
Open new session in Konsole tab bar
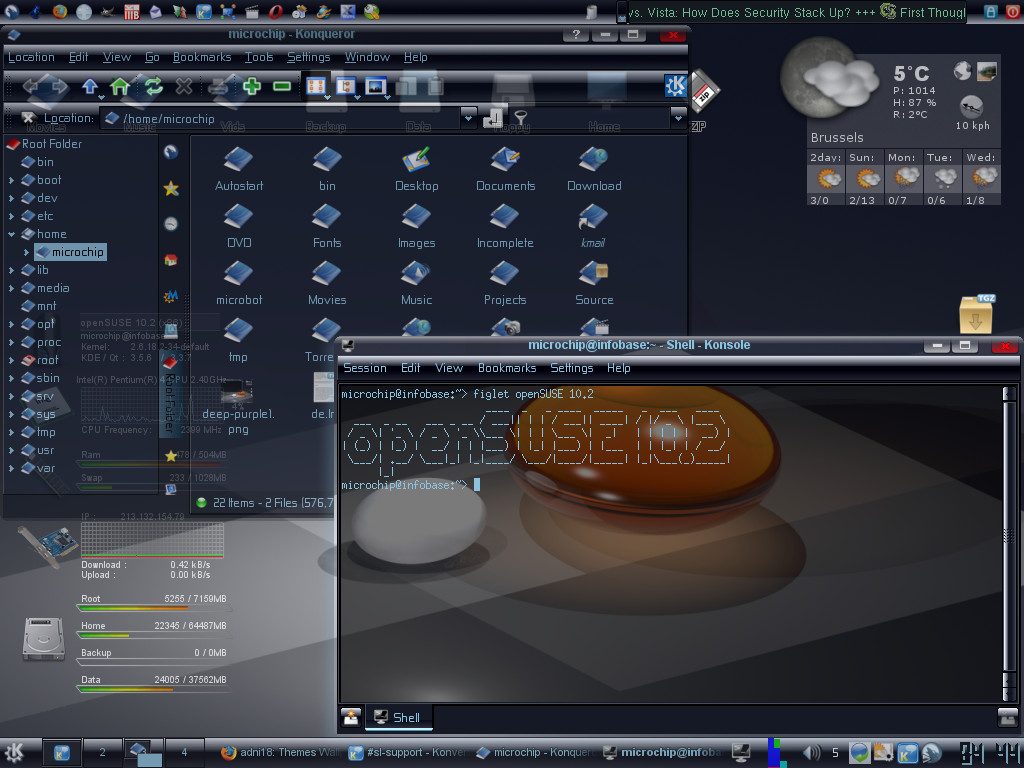click(351, 717)
